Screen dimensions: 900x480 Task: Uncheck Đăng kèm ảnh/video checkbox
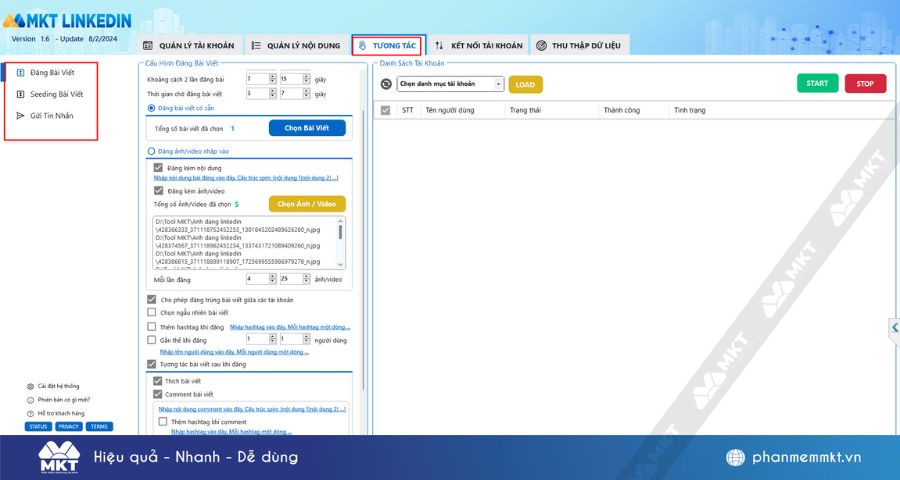point(158,191)
